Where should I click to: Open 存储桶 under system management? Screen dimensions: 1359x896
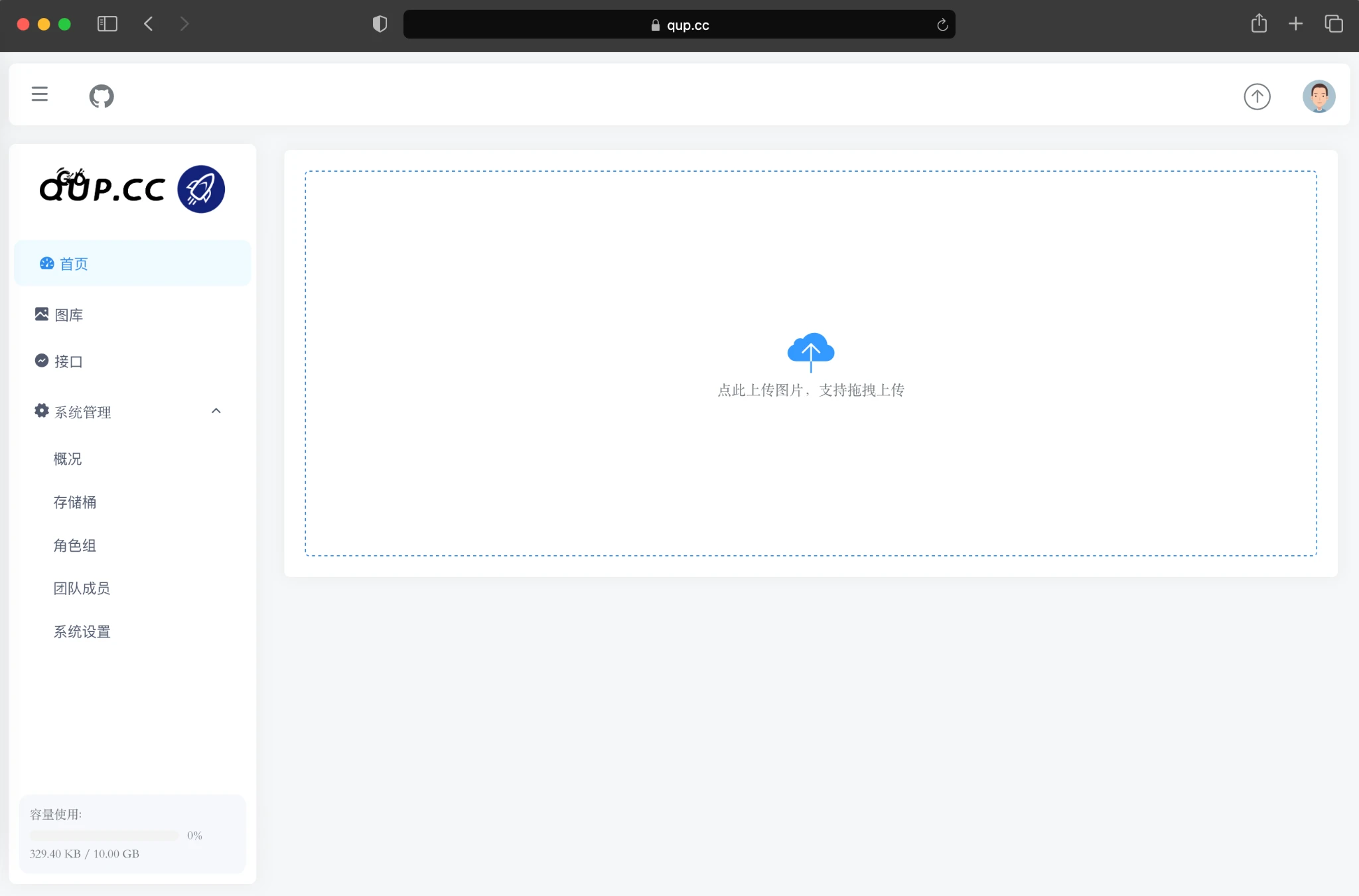[x=75, y=502]
